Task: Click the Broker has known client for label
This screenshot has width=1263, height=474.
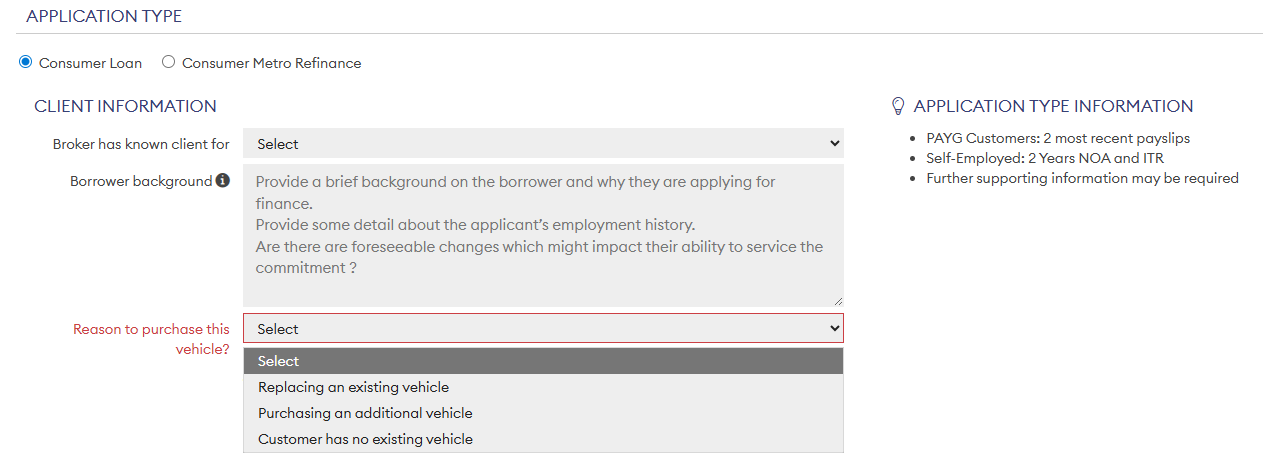Action: [141, 144]
